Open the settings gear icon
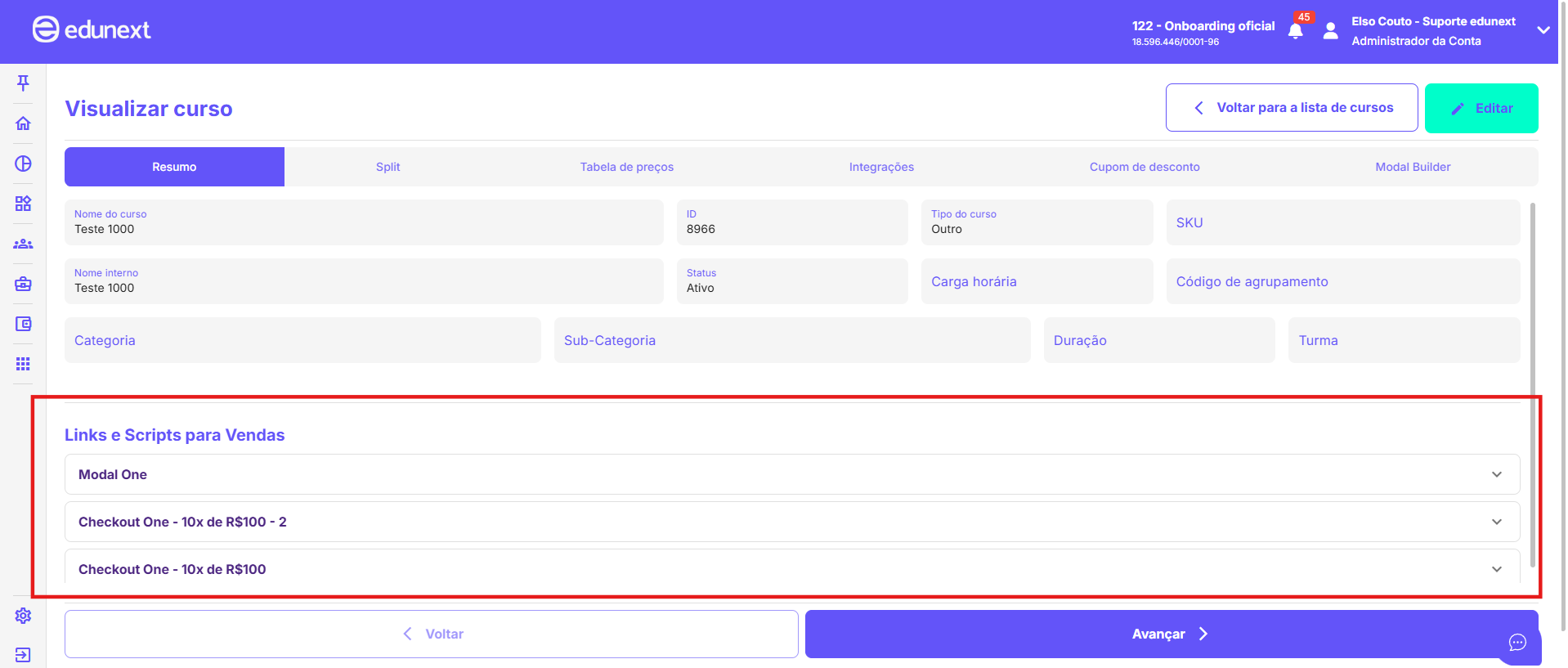 [23, 616]
